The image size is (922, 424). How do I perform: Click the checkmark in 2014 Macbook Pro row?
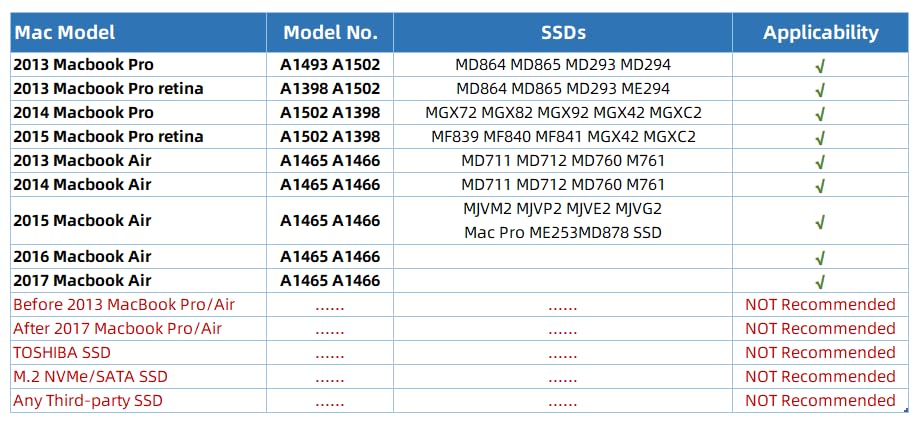click(x=820, y=113)
